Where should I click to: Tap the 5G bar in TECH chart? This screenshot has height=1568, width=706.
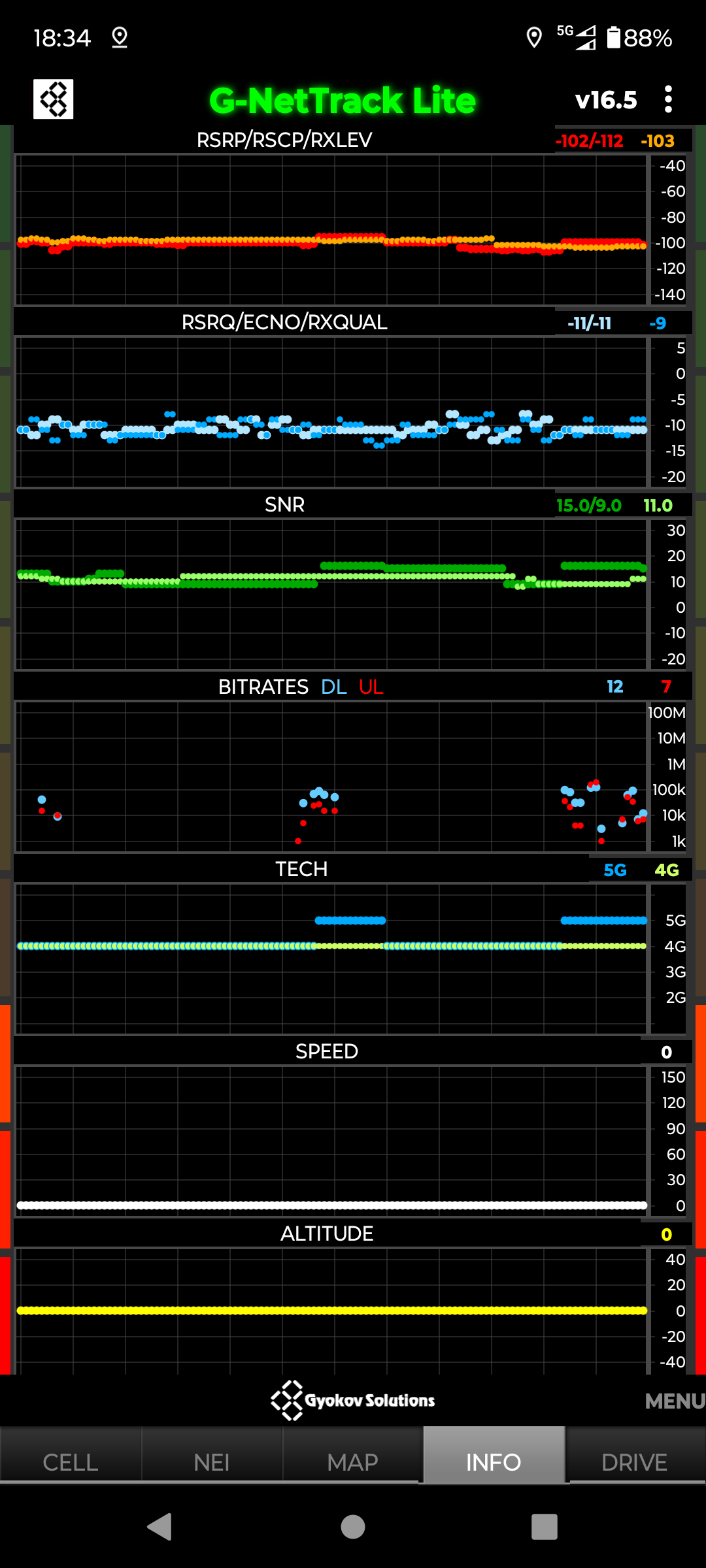(x=350, y=921)
